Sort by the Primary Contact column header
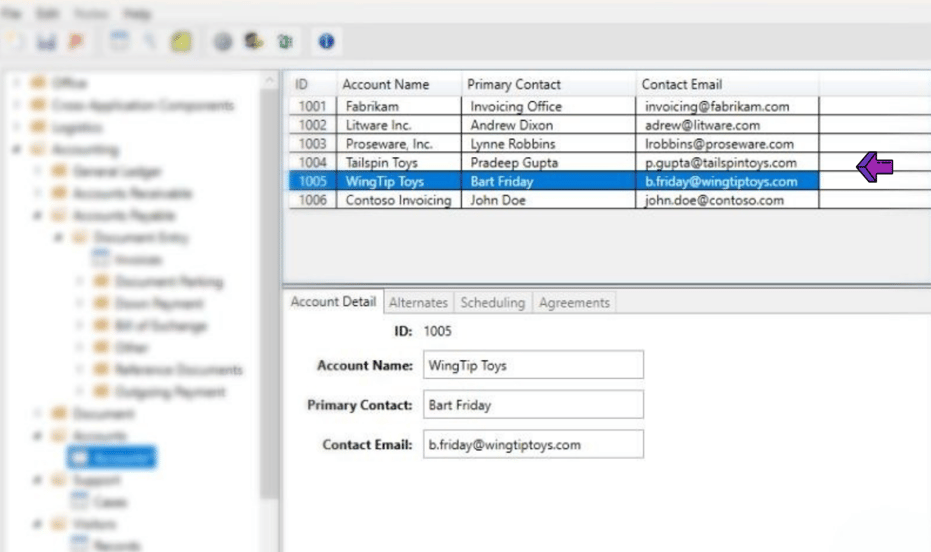 coord(549,84)
